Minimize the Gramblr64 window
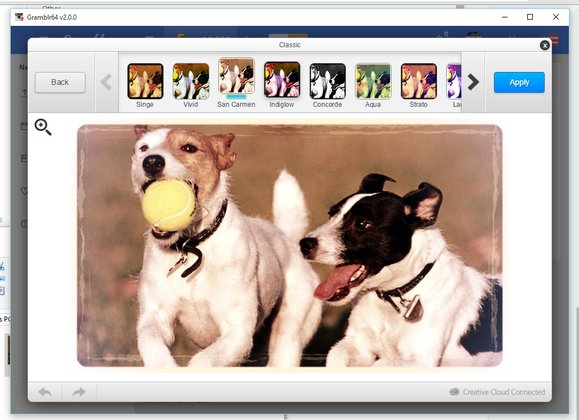This screenshot has width=579, height=420. point(505,17)
